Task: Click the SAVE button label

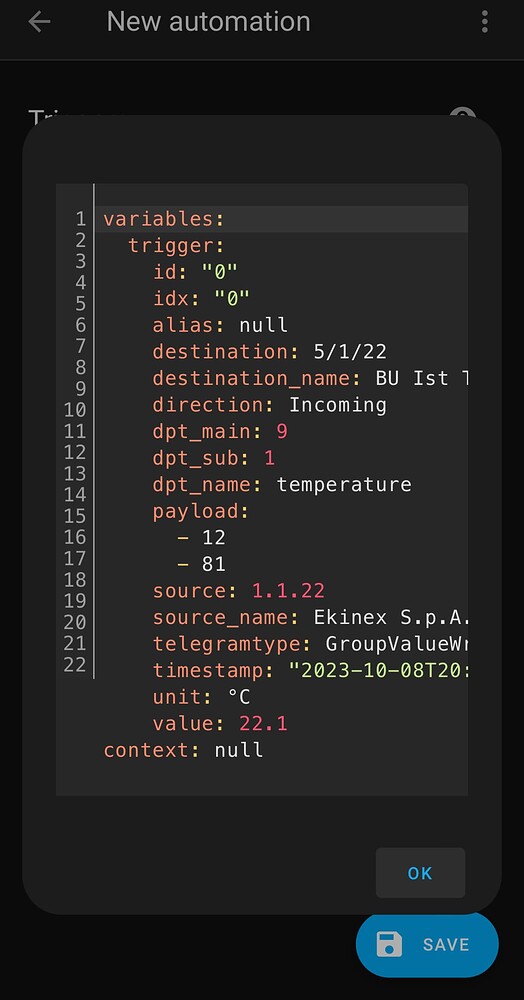Action: (446, 945)
